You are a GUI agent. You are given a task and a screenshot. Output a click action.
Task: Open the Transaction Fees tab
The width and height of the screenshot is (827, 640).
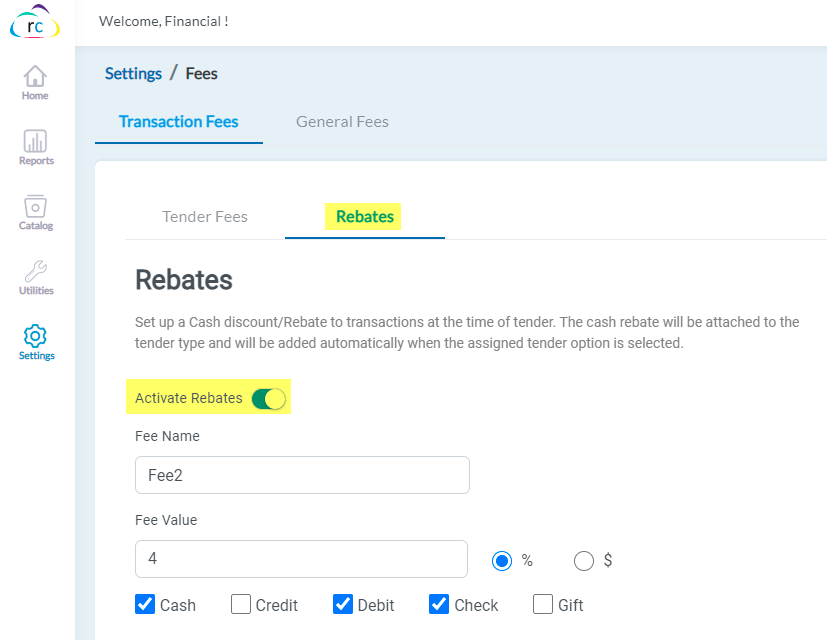tap(178, 120)
